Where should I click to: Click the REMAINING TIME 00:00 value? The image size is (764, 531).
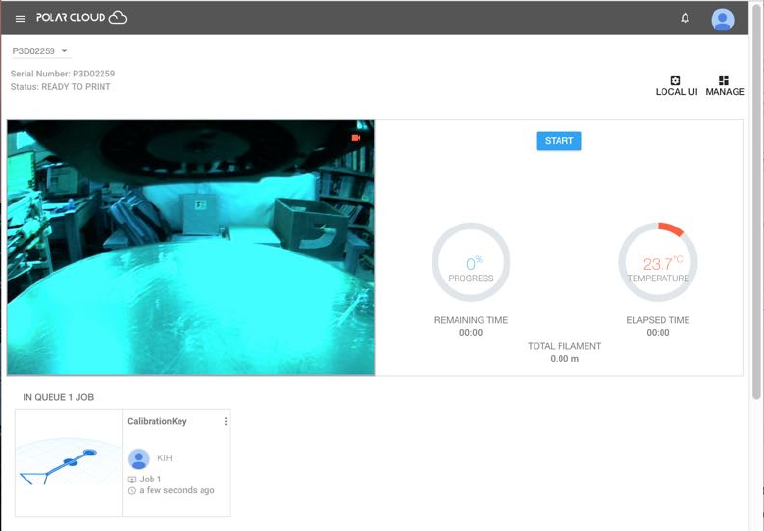[471, 333]
